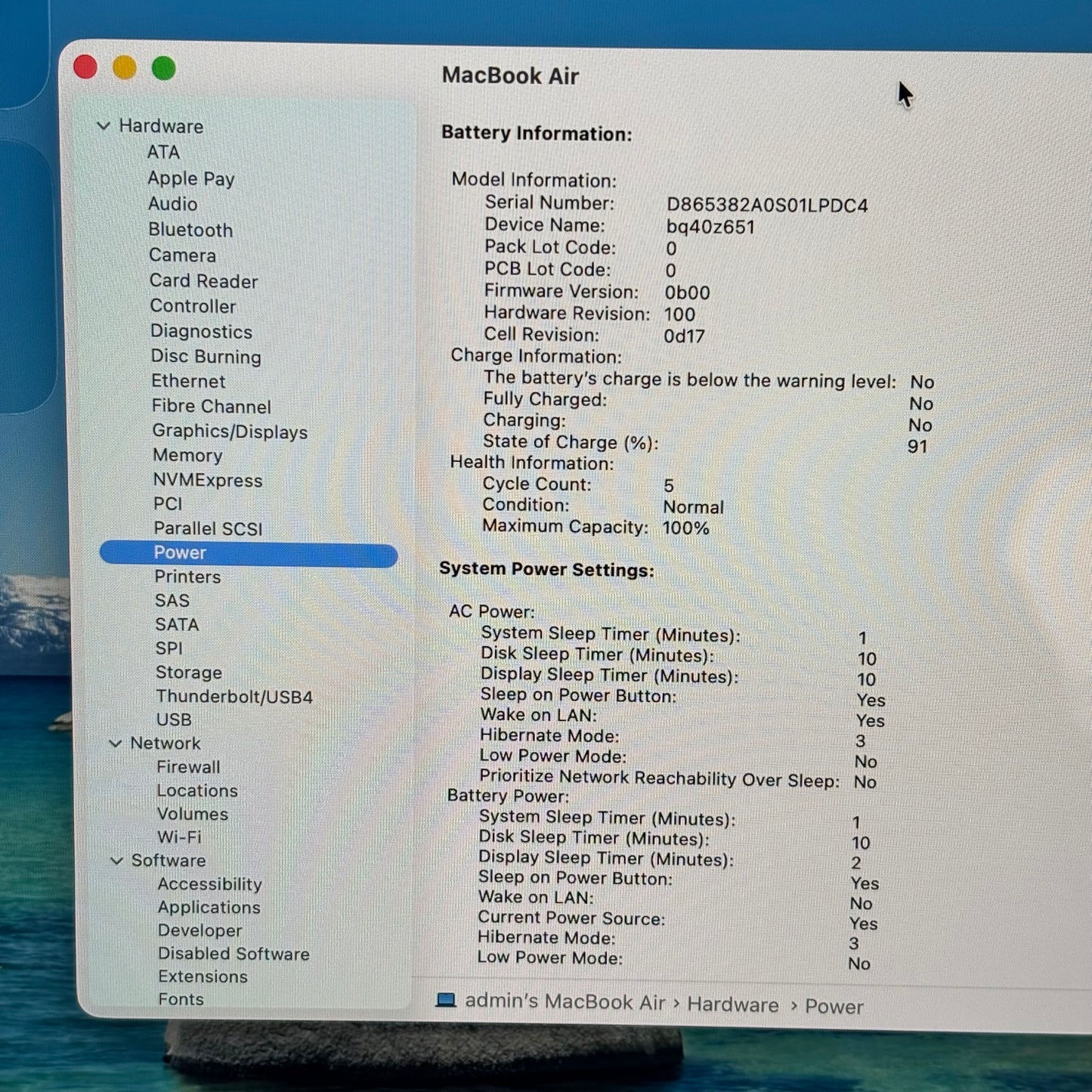Click the MacBook icon in the breadcrumb bar
1092x1092 pixels.
tap(447, 1001)
